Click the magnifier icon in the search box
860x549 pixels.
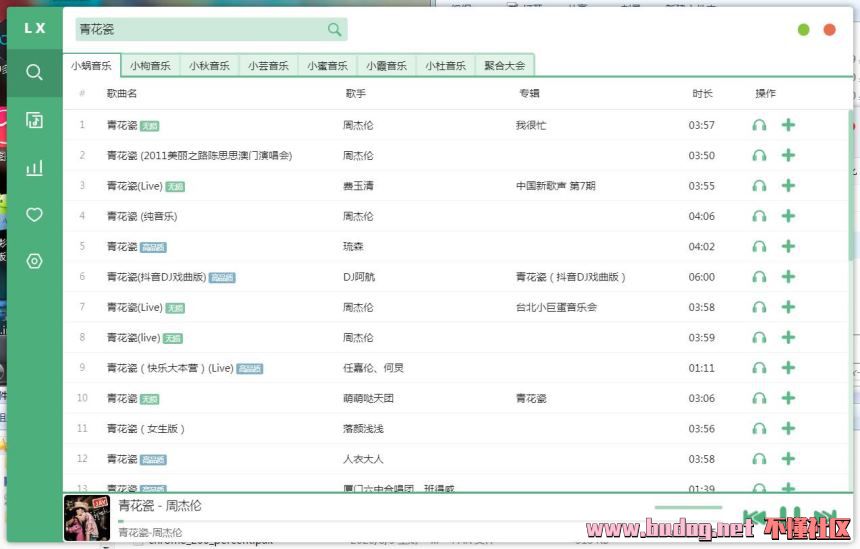[x=334, y=30]
